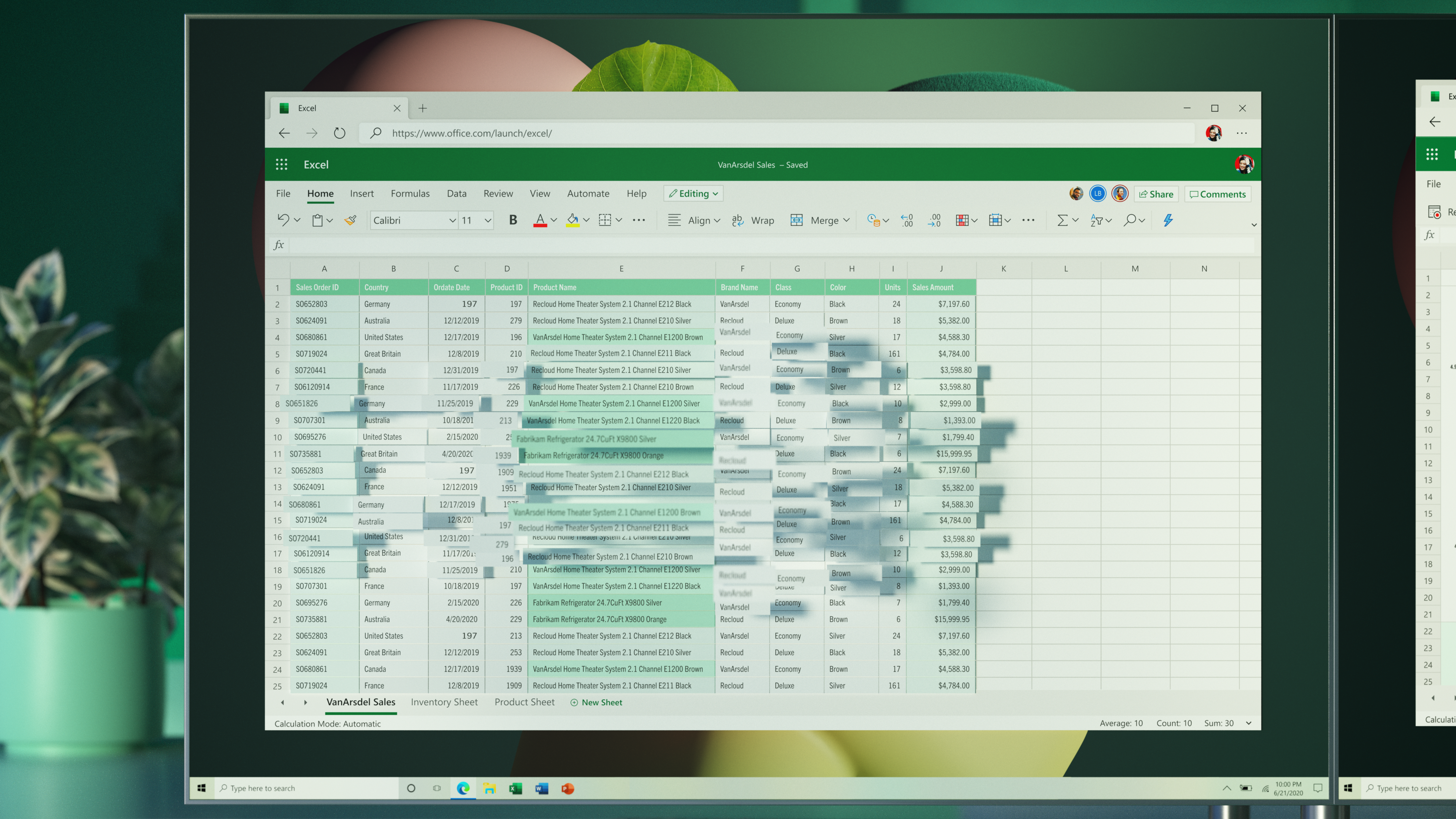
Task: Open the Product Sheet tab
Action: point(524,701)
